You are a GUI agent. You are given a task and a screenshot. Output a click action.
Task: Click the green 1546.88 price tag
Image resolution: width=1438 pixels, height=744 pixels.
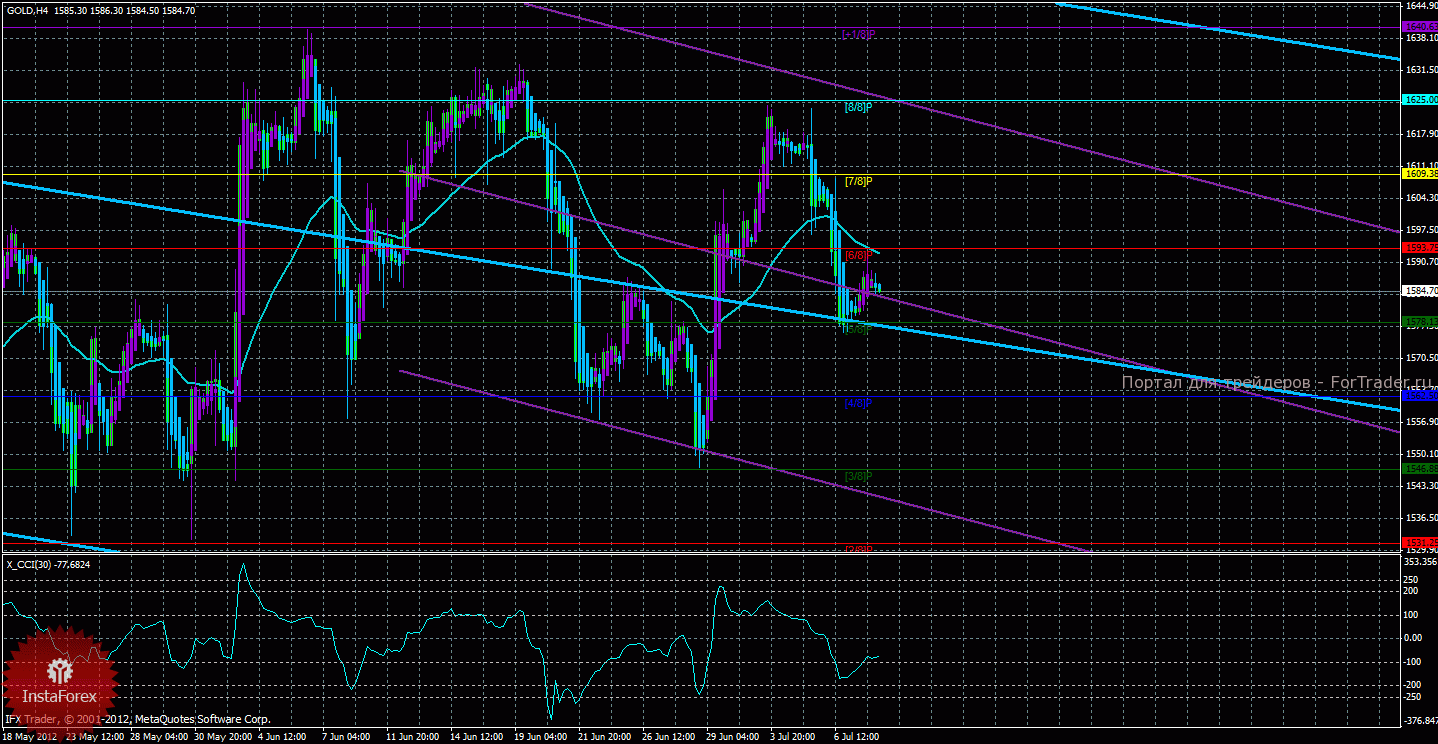coord(1420,468)
